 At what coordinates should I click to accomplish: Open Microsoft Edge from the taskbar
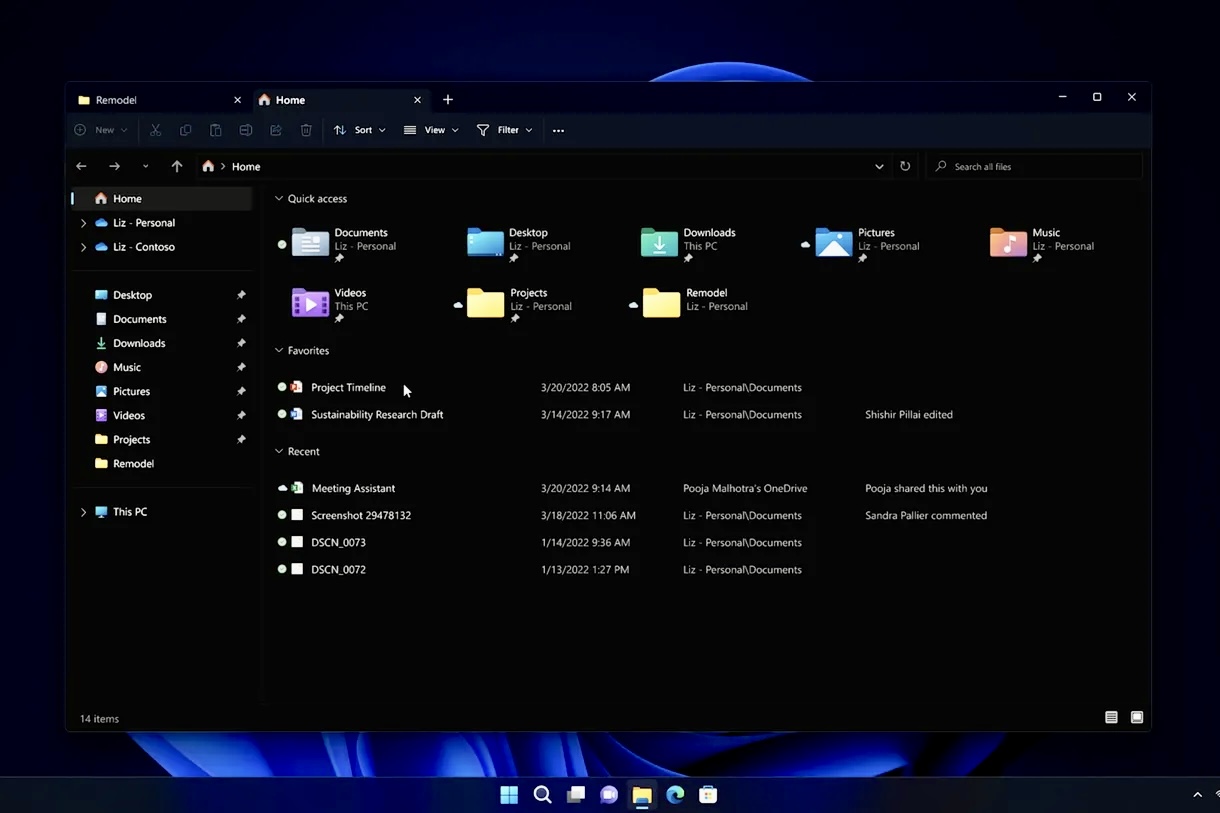click(x=675, y=795)
